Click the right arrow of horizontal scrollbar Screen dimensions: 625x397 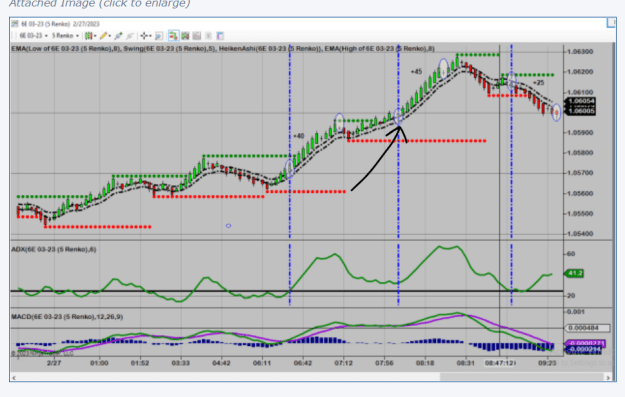(x=608, y=377)
